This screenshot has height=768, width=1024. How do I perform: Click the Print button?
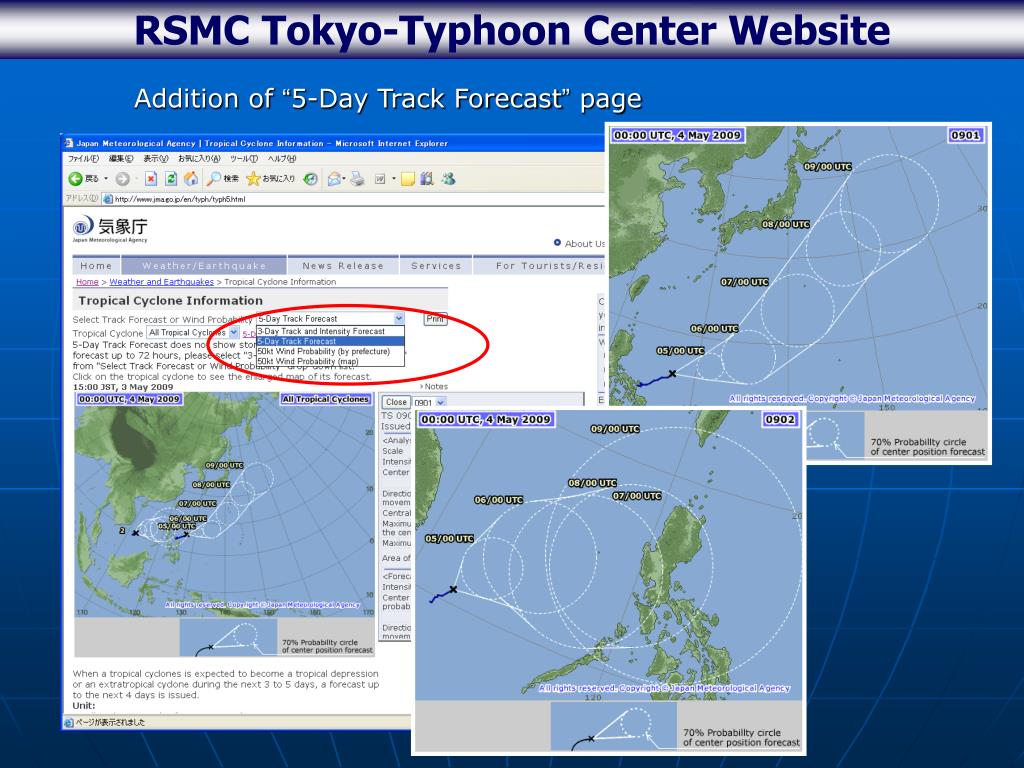pyautogui.click(x=435, y=319)
